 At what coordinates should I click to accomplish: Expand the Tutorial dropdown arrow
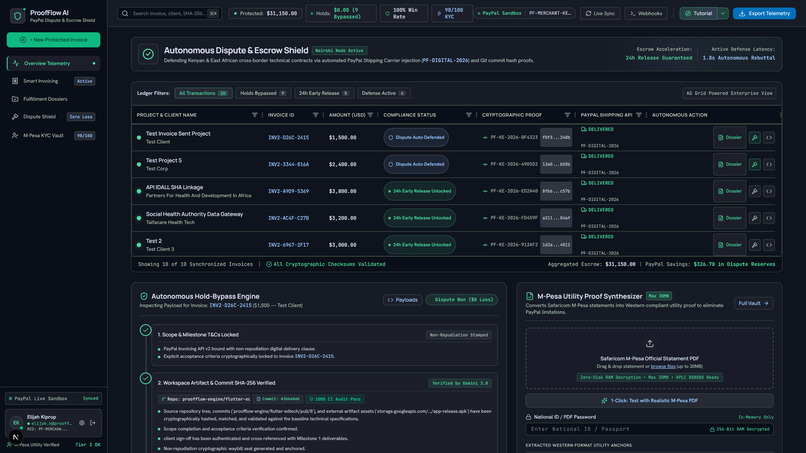pyautogui.click(x=723, y=13)
